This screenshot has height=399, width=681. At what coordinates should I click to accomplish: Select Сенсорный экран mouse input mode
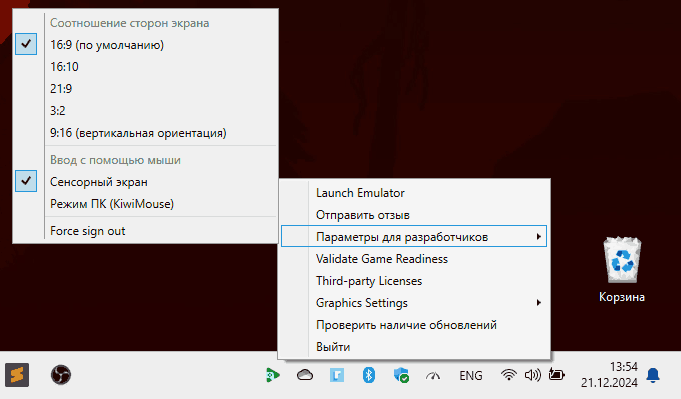point(145,181)
